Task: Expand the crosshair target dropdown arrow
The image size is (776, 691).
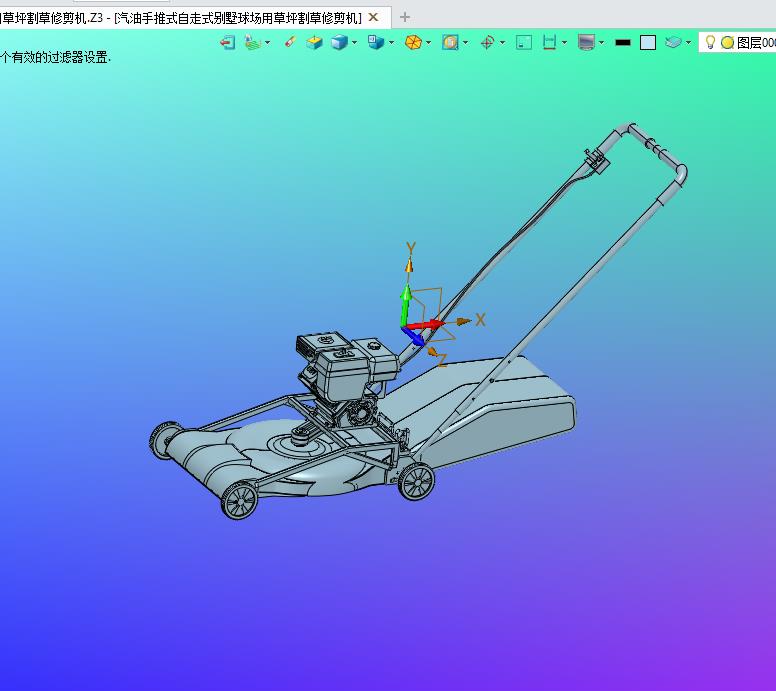Action: [503, 43]
